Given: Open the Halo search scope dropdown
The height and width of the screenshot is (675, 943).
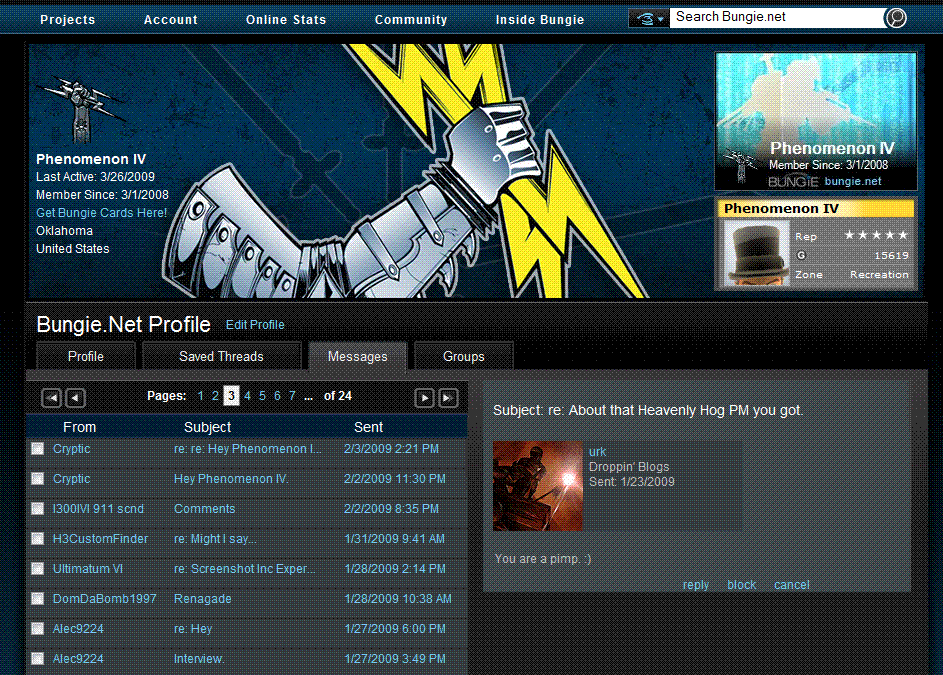Looking at the screenshot, I should 648,19.
